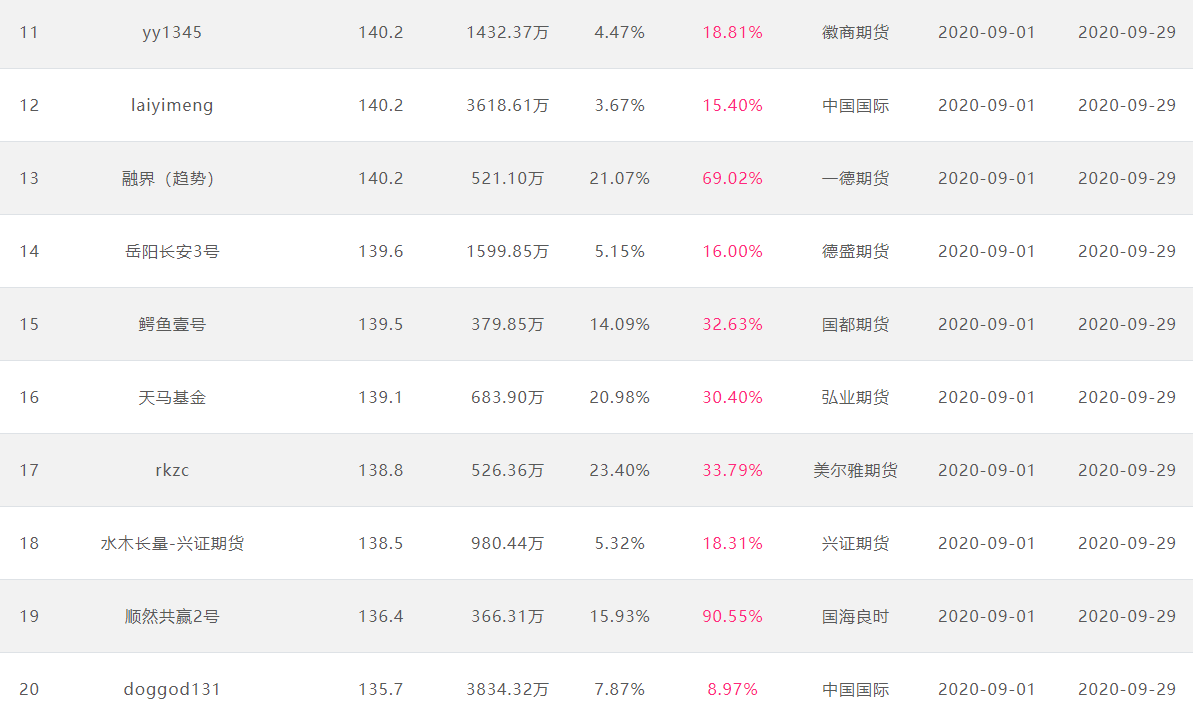The image size is (1193, 720).
Task: Click 徽商期货 company in row 11
Action: [855, 33]
